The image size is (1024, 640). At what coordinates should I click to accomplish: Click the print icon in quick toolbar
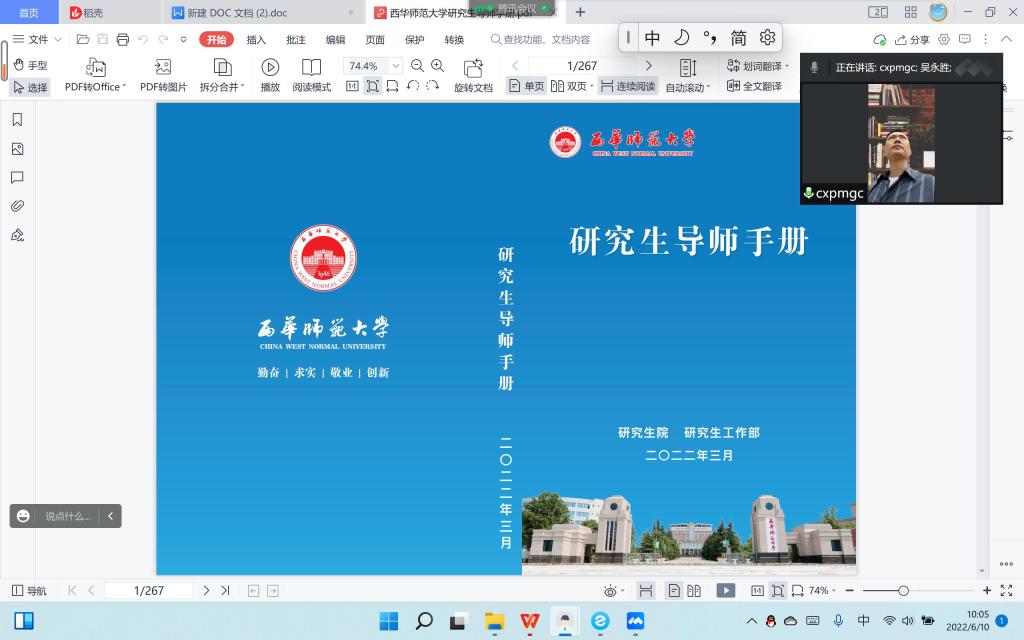(122, 40)
